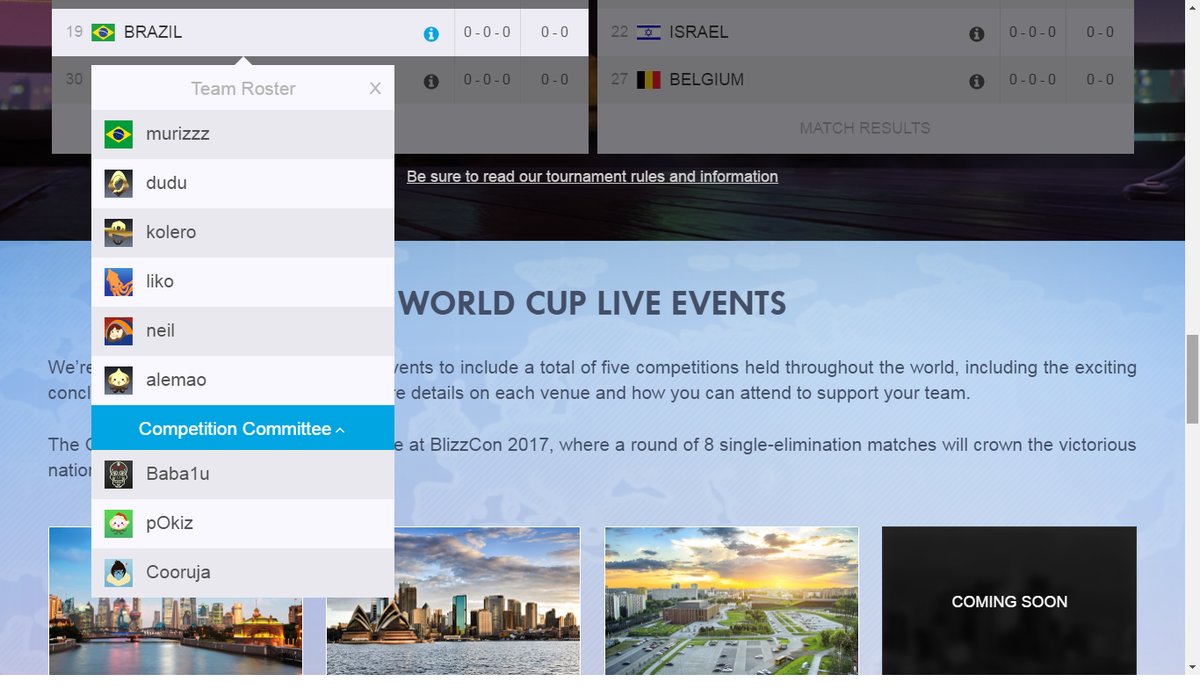This screenshot has width=1200, height=689.
Task: Click alemao's player avatar
Action: (x=119, y=380)
